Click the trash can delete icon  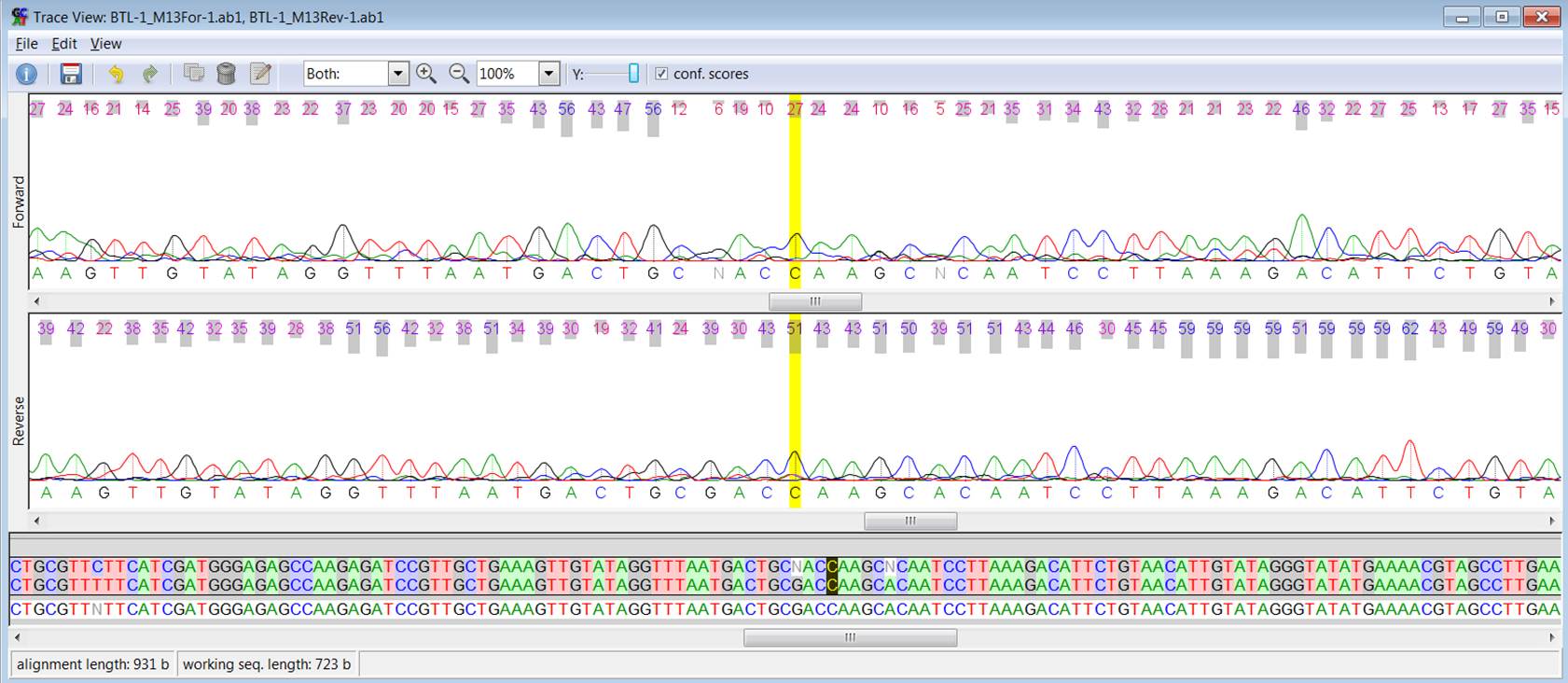click(x=226, y=74)
